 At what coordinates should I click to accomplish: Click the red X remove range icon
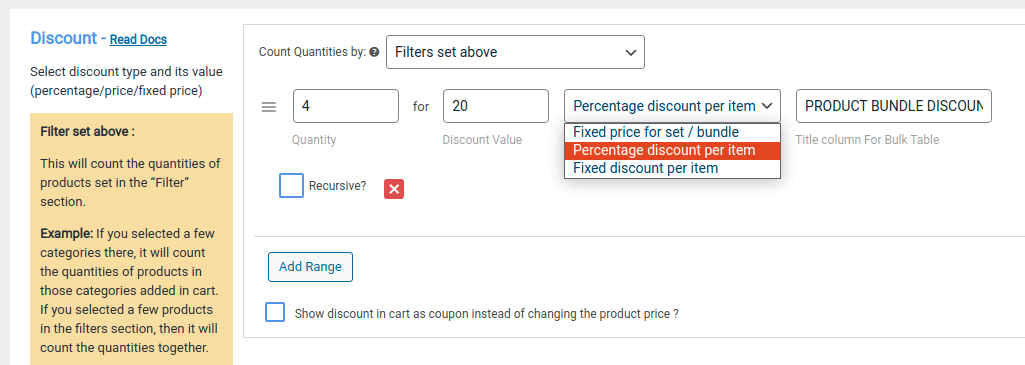pyautogui.click(x=394, y=189)
